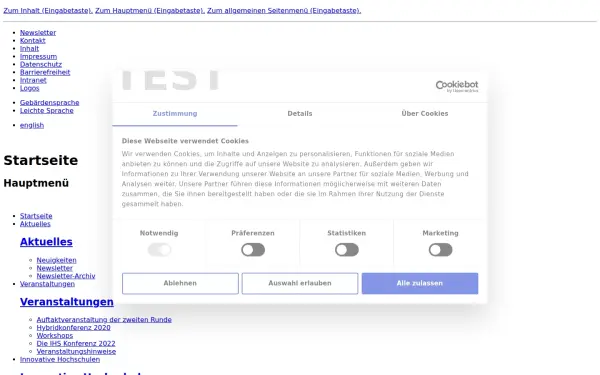Click the Cookiebot logo in dialog
The width and height of the screenshot is (600, 375).
tap(457, 86)
